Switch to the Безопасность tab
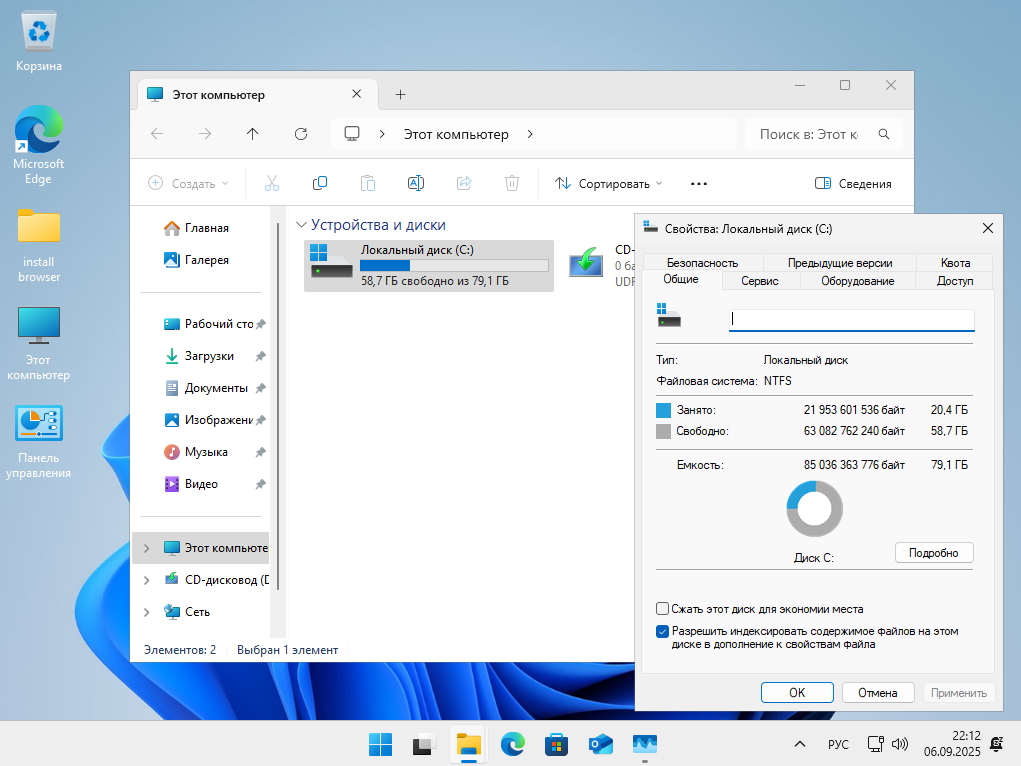The width and height of the screenshot is (1021, 766). (x=702, y=263)
